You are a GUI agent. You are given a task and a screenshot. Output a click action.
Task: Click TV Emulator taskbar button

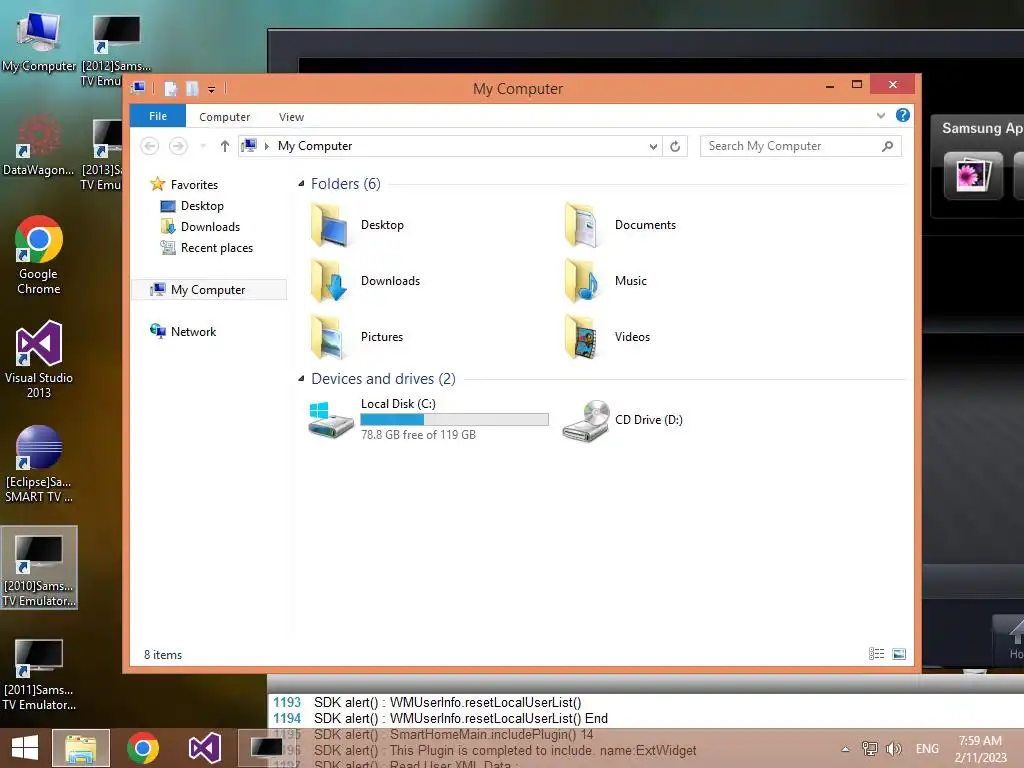pos(266,748)
